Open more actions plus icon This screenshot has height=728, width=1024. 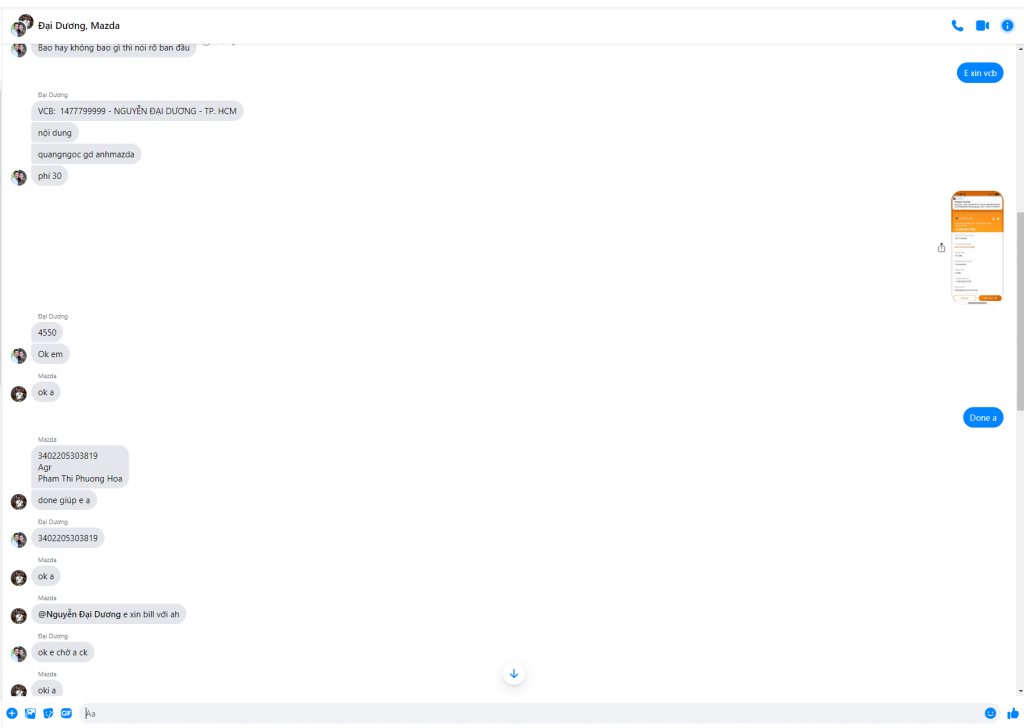[x=12, y=713]
